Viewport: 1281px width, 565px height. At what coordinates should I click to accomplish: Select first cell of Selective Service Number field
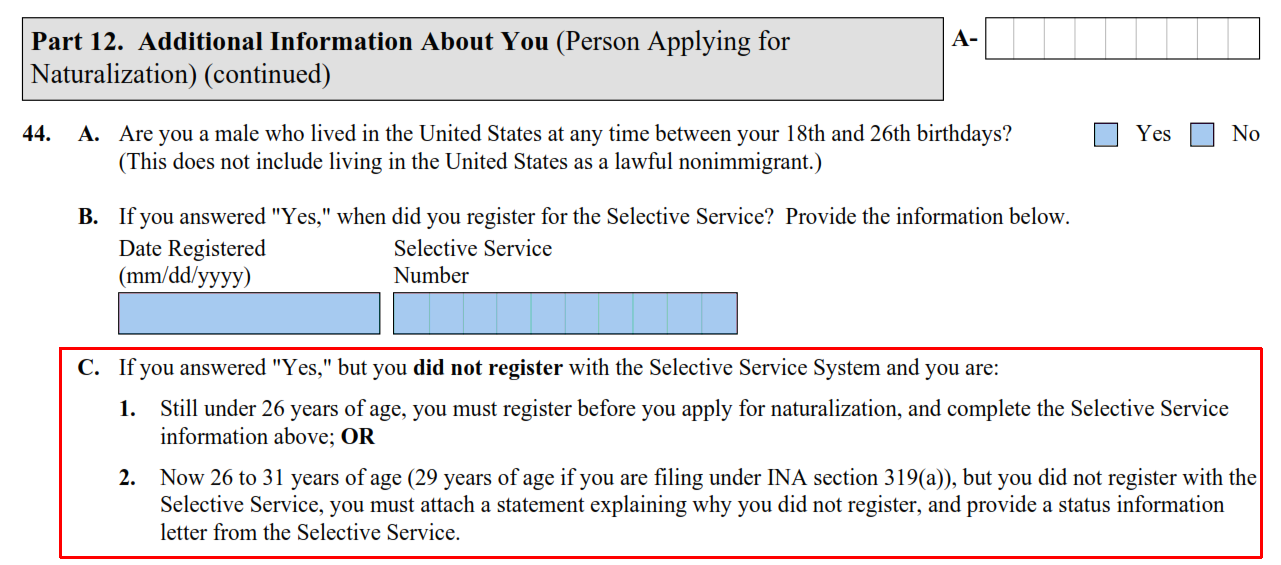tap(411, 313)
